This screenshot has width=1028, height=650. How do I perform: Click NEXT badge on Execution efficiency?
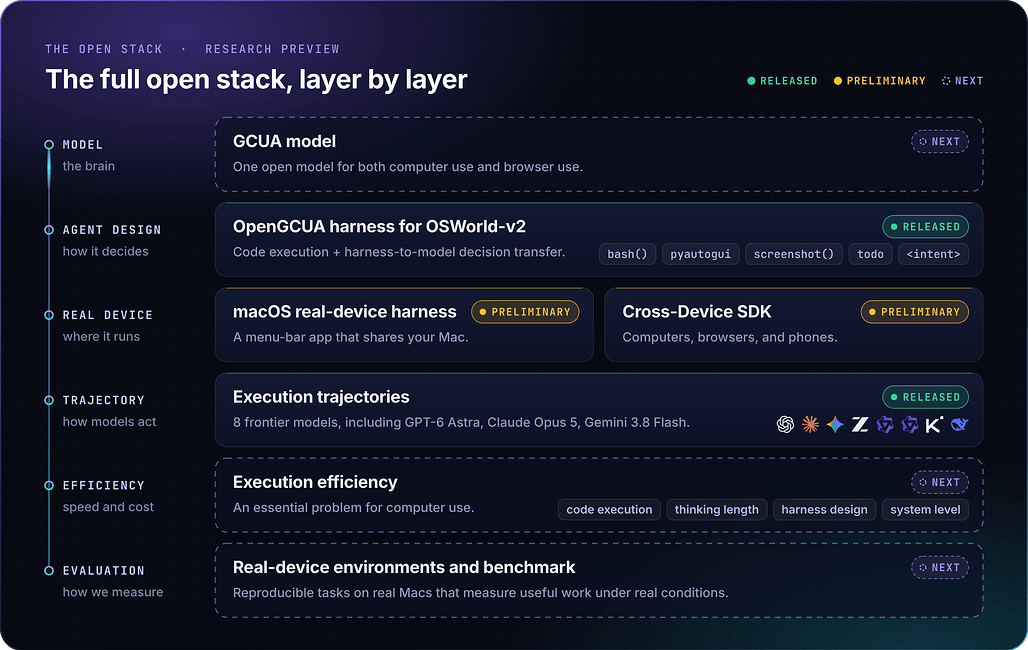click(x=939, y=483)
